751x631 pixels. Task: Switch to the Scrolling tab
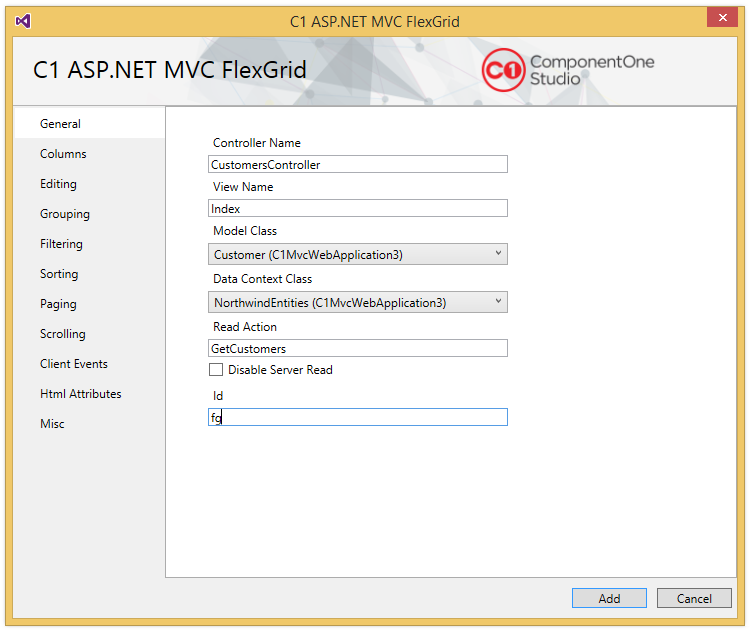63,334
